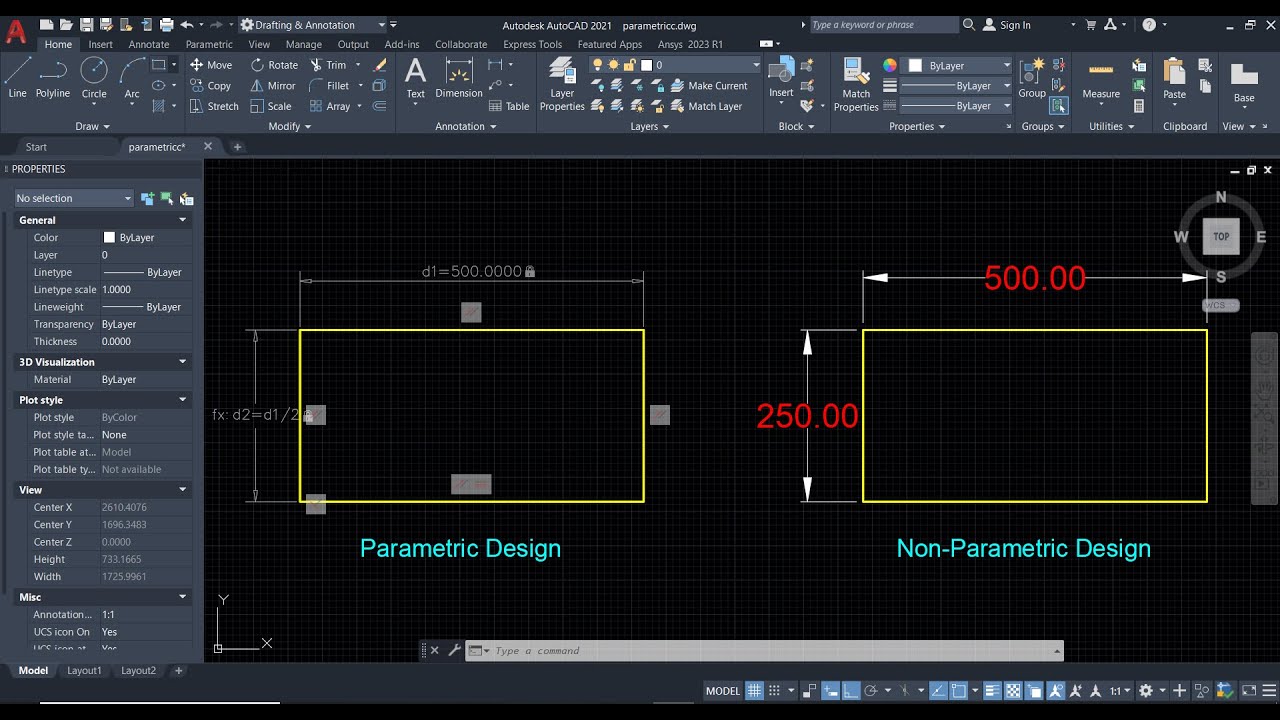Toggle lineweight display in status bar
The height and width of the screenshot is (720, 1280).
point(992,691)
